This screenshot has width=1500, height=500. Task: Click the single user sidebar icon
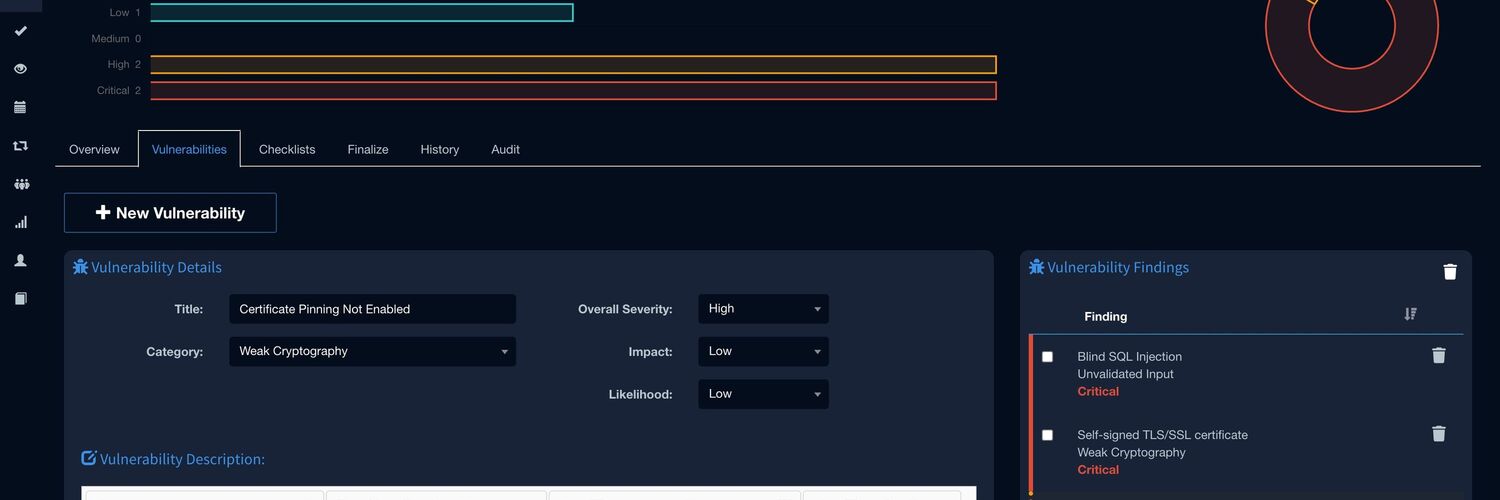(20, 260)
